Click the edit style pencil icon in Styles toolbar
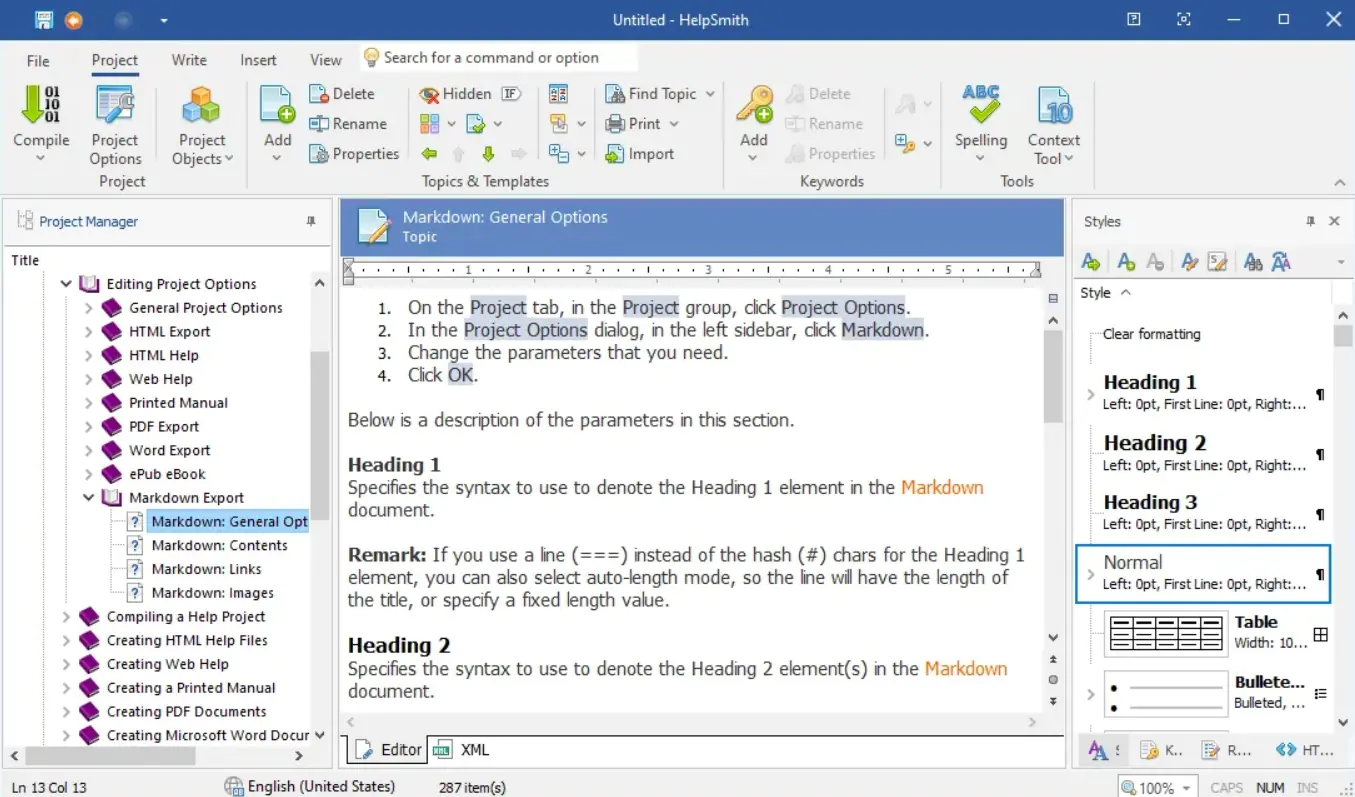The image size is (1355, 797). click(x=1189, y=262)
